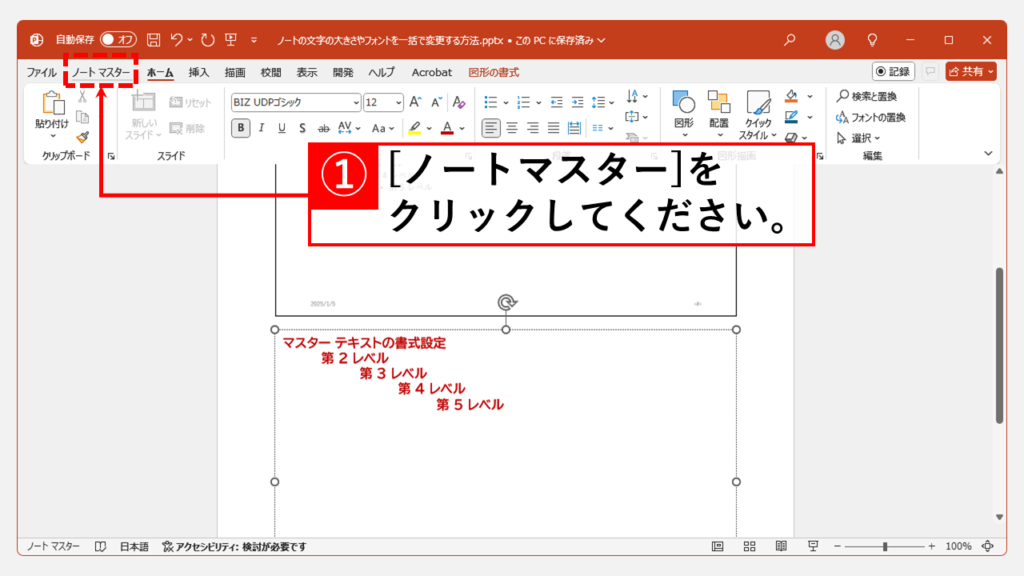
Task: Open the font size dropdown
Action: [x=398, y=102]
